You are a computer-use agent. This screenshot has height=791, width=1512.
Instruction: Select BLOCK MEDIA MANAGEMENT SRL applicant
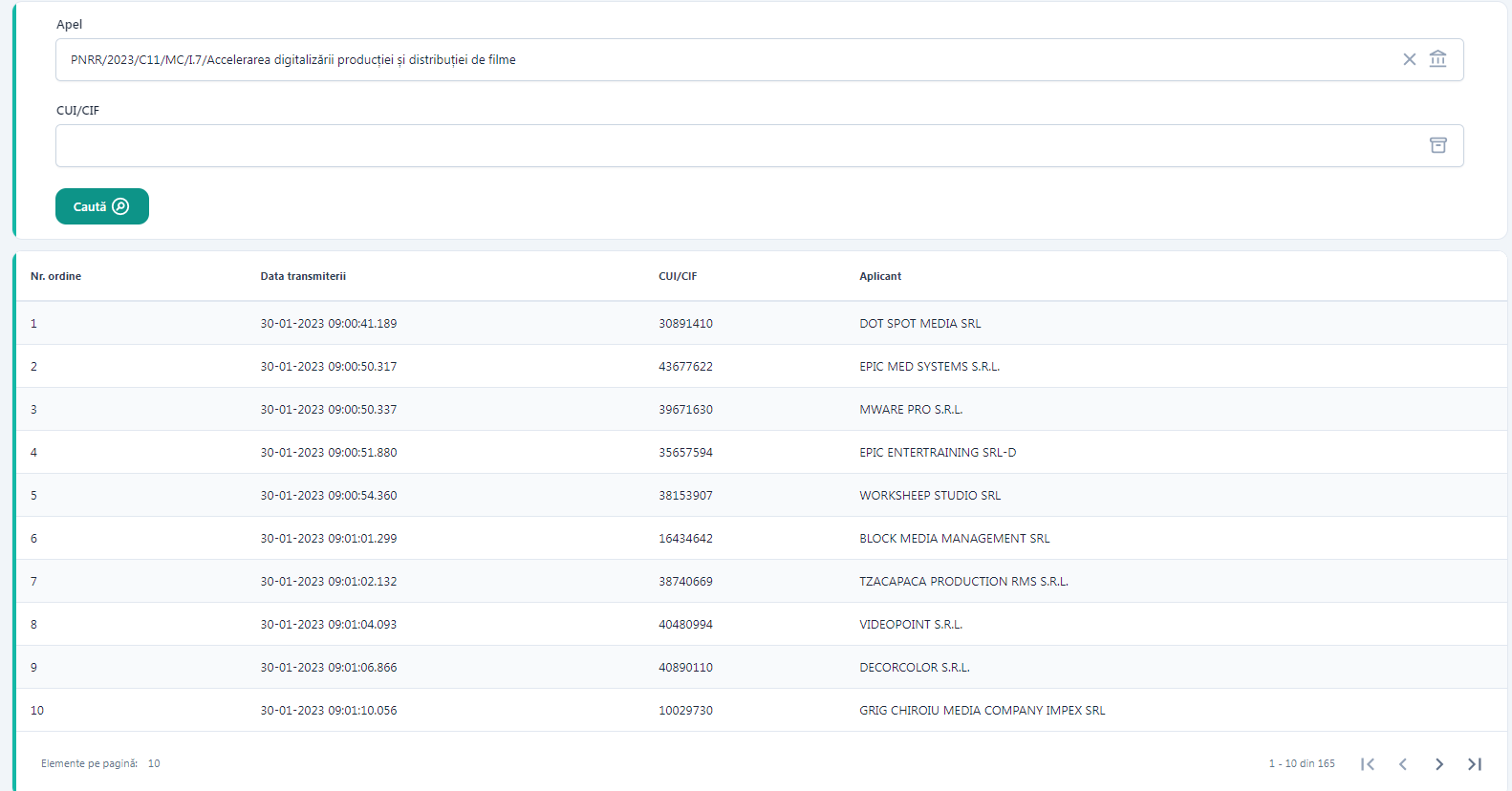954,538
